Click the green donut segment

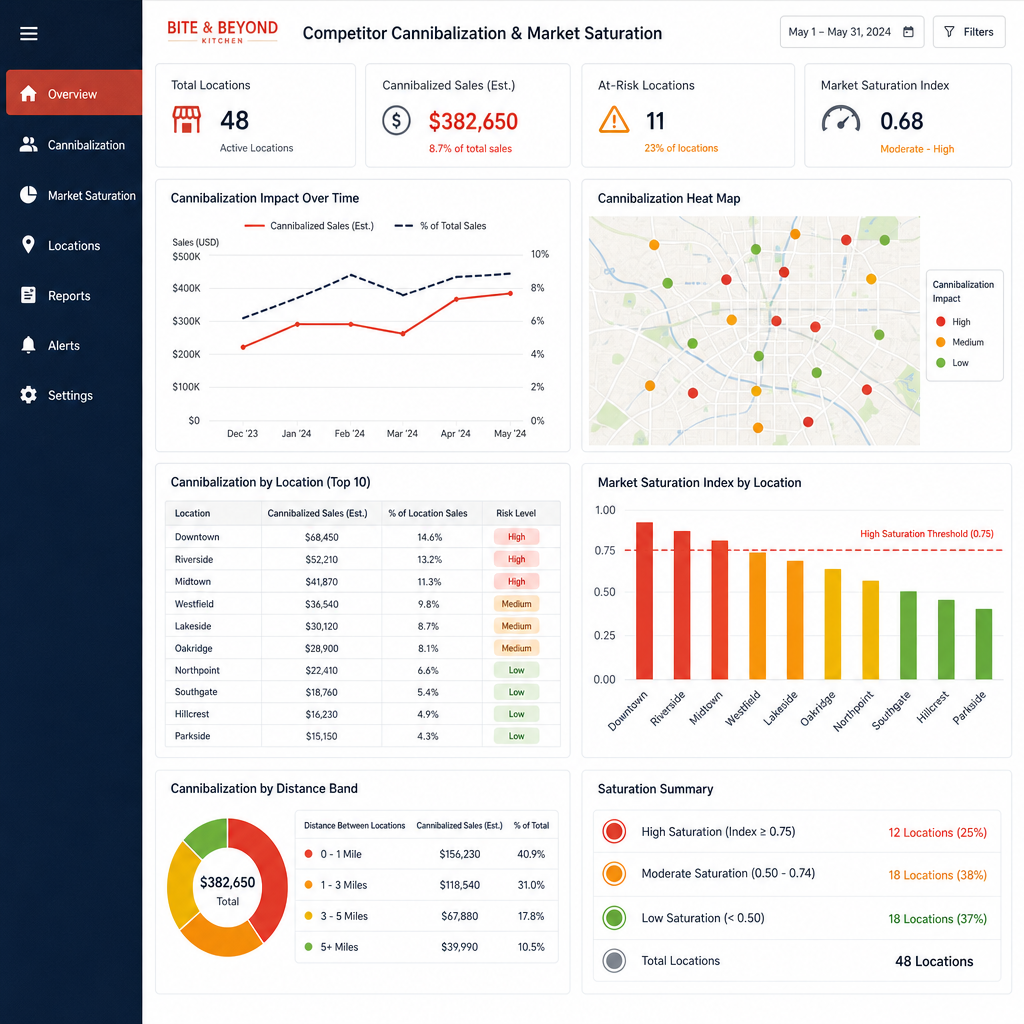(x=209, y=837)
